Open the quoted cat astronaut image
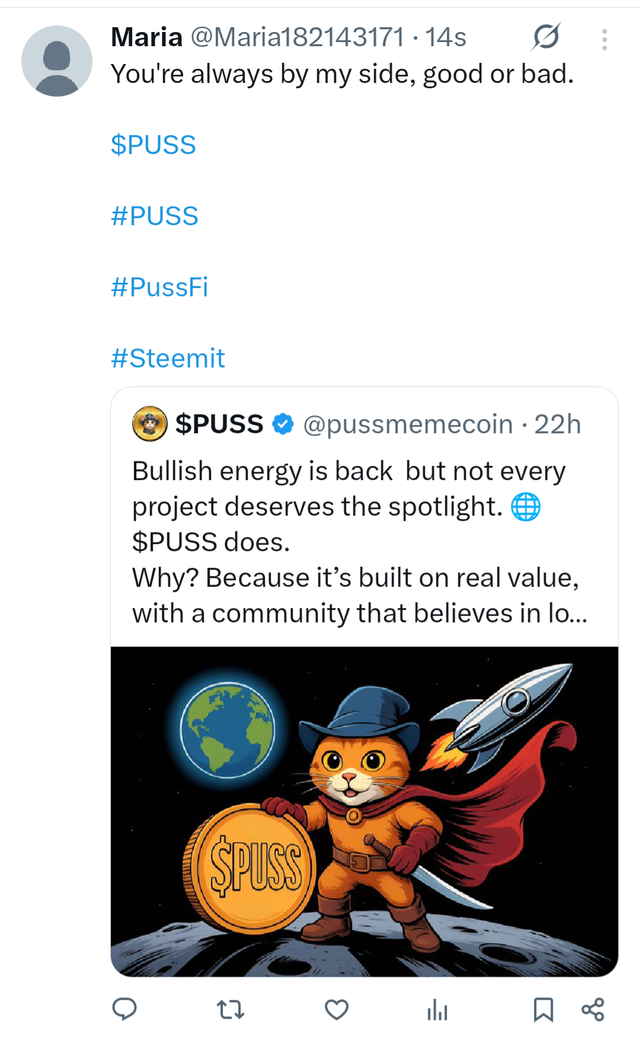The height and width of the screenshot is (1037, 640). click(364, 811)
